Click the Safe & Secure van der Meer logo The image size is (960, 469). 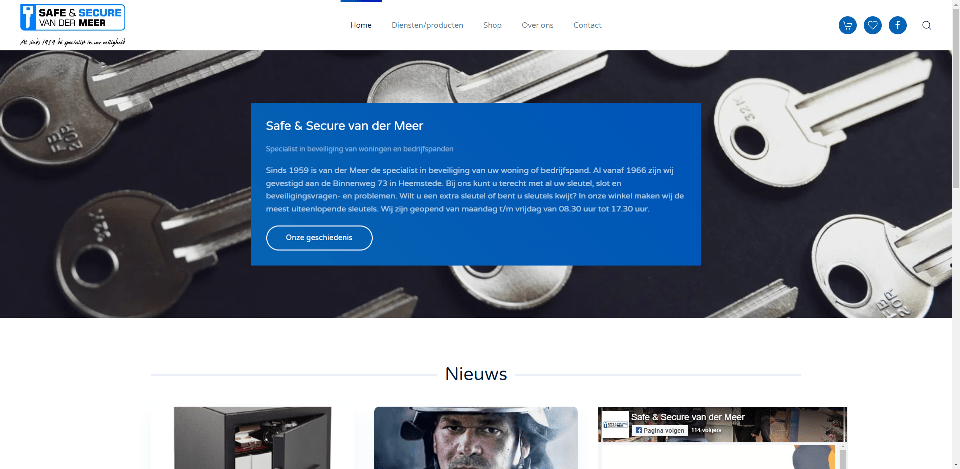point(73,25)
